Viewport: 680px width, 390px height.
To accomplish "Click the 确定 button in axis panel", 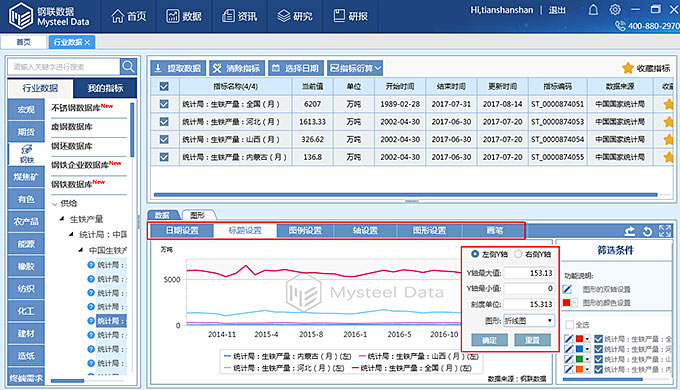I will tap(489, 341).
